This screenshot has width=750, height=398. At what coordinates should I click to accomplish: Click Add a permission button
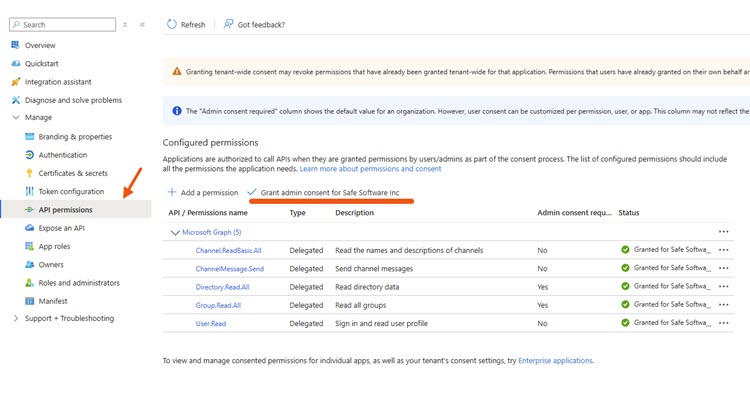pyautogui.click(x=203, y=192)
